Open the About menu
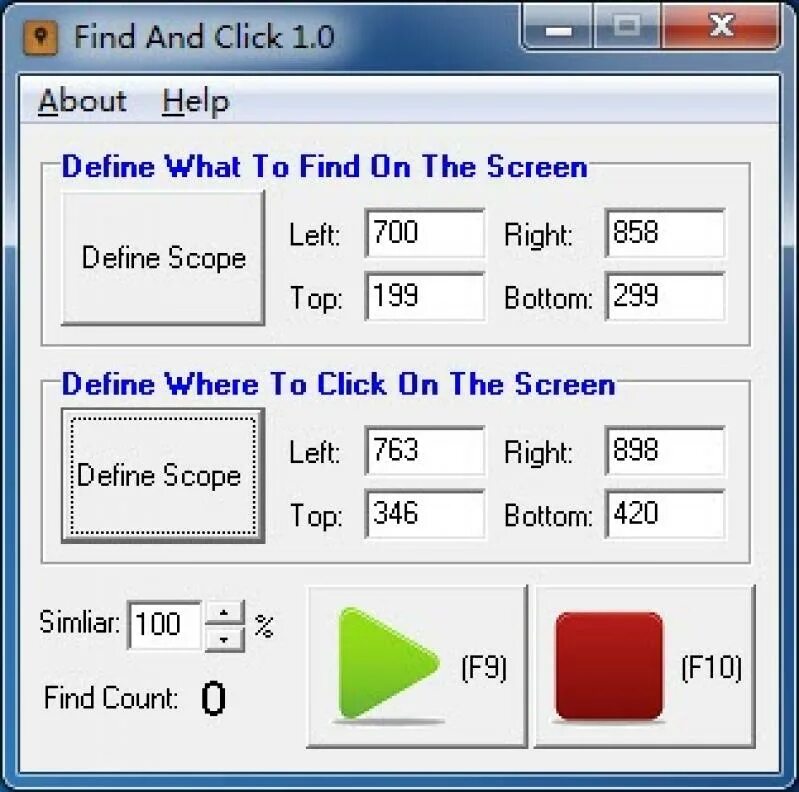799x792 pixels. (x=83, y=100)
